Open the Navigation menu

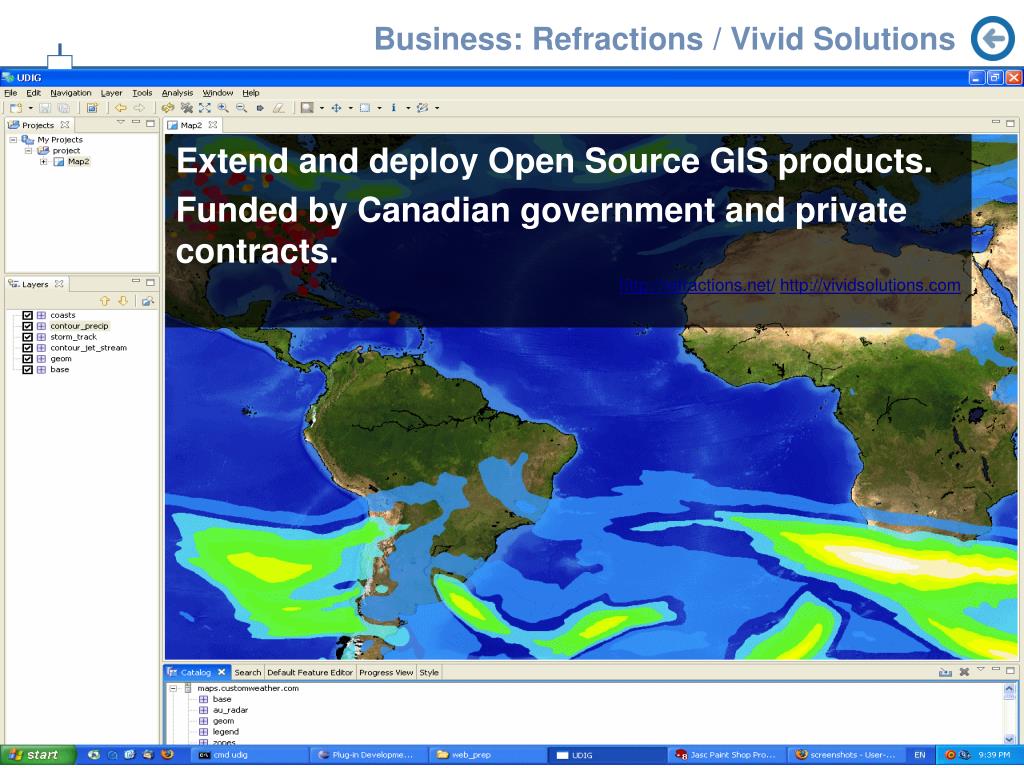[71, 93]
